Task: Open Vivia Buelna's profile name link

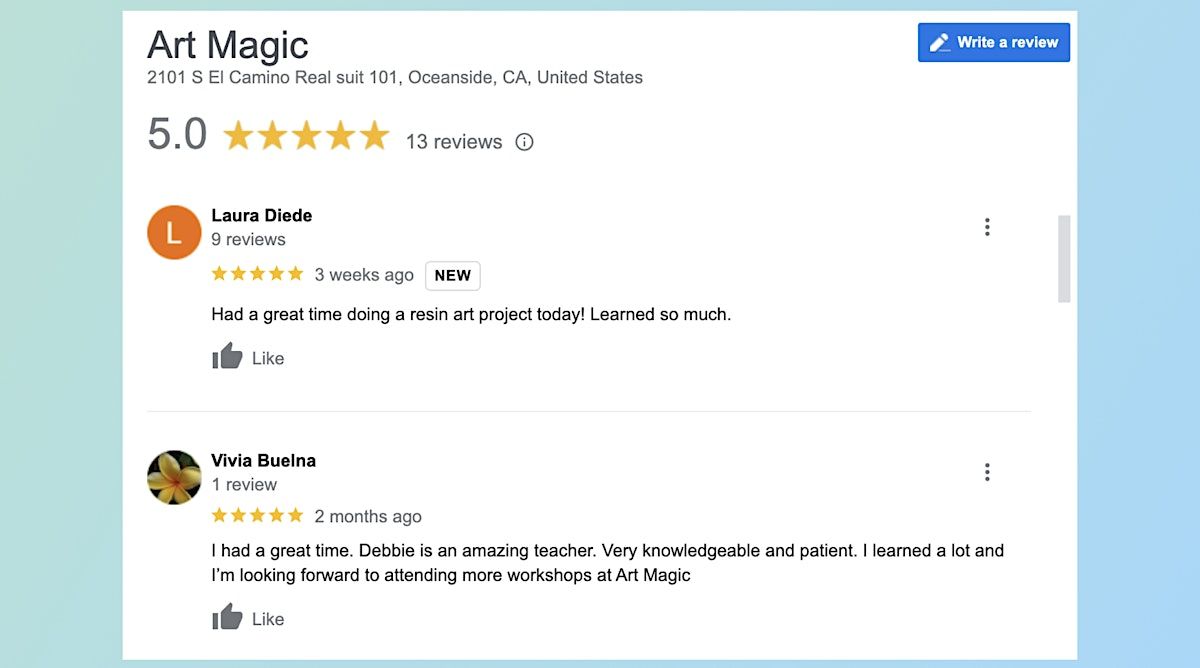Action: point(264,460)
